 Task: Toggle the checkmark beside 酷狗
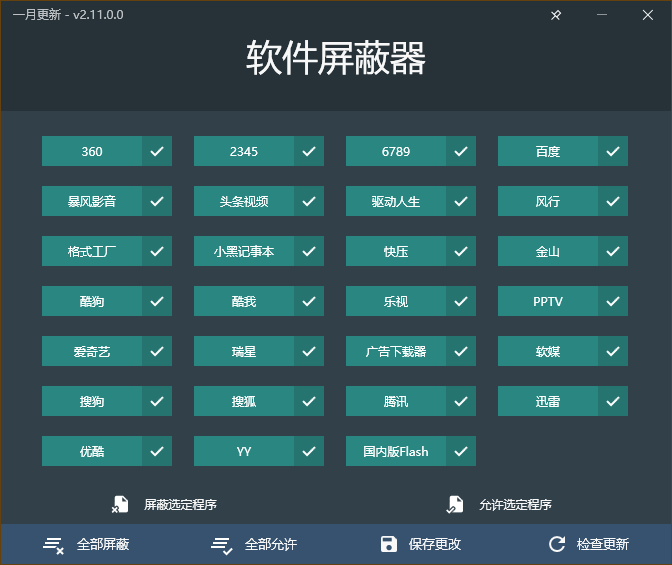pyautogui.click(x=157, y=301)
